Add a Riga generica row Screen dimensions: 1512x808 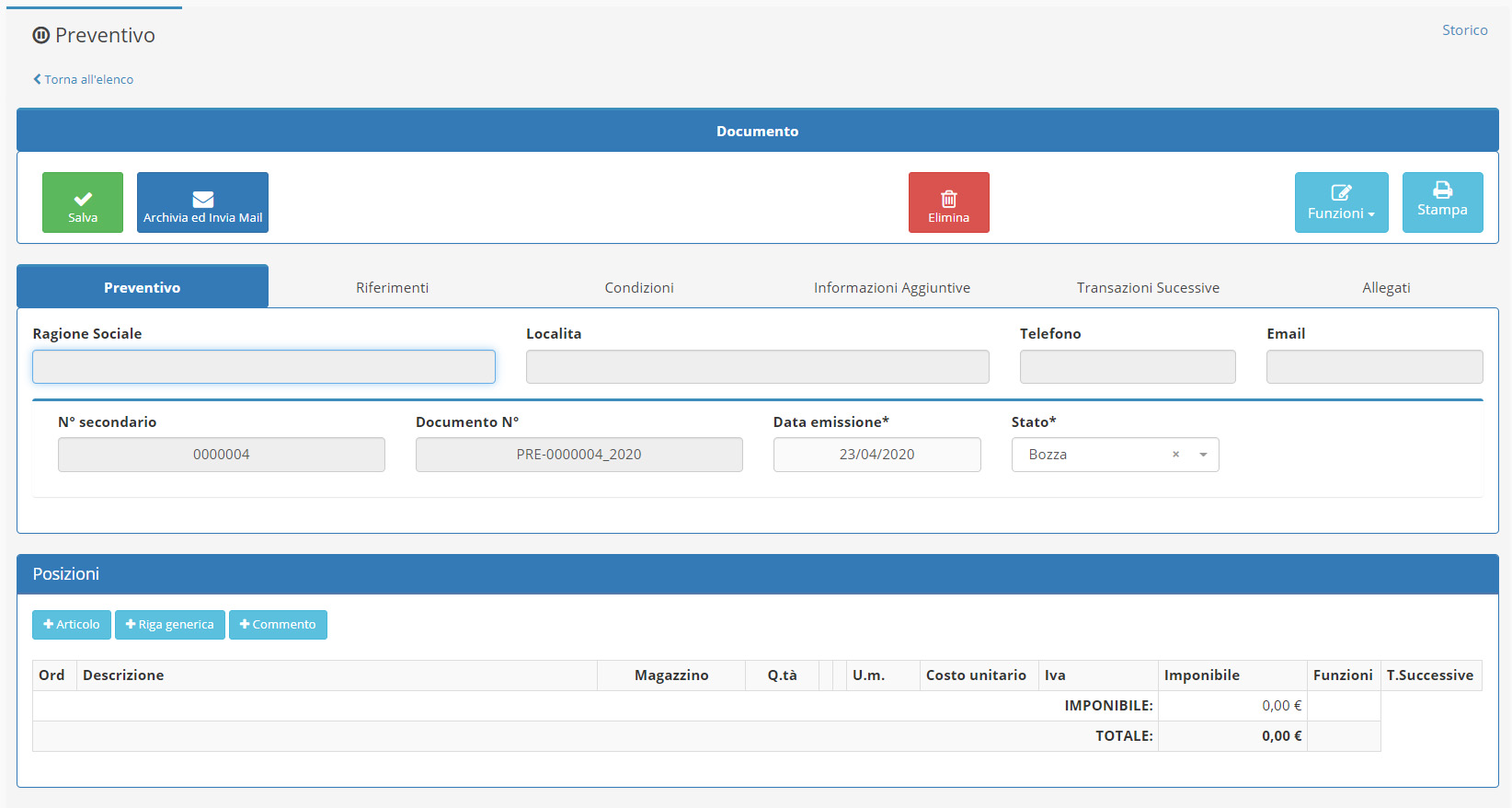click(x=170, y=625)
